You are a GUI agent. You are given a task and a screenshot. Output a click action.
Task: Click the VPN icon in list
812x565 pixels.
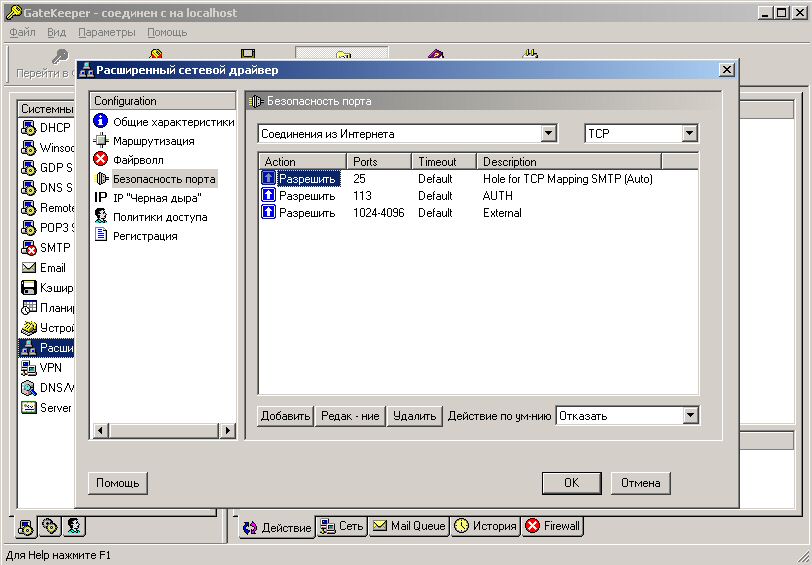[28, 368]
